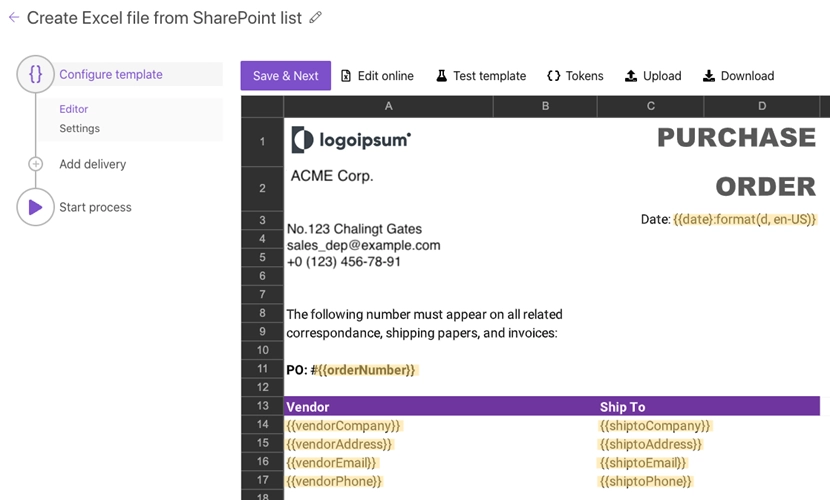Image resolution: width=830 pixels, height=500 pixels.
Task: Select the Editor sub-step
Action: 74,109
